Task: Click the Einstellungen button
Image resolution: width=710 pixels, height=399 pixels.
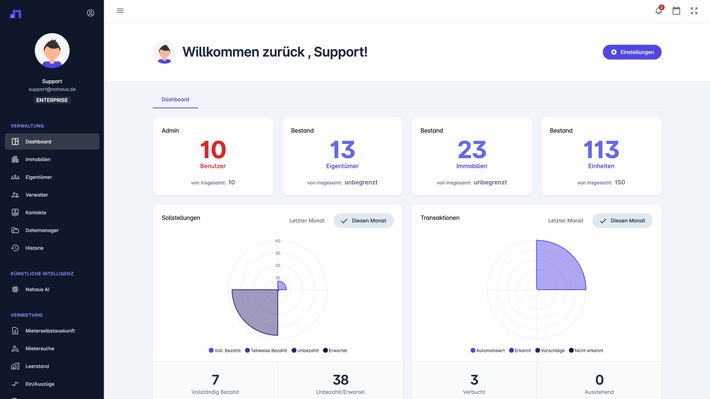Action: click(632, 52)
